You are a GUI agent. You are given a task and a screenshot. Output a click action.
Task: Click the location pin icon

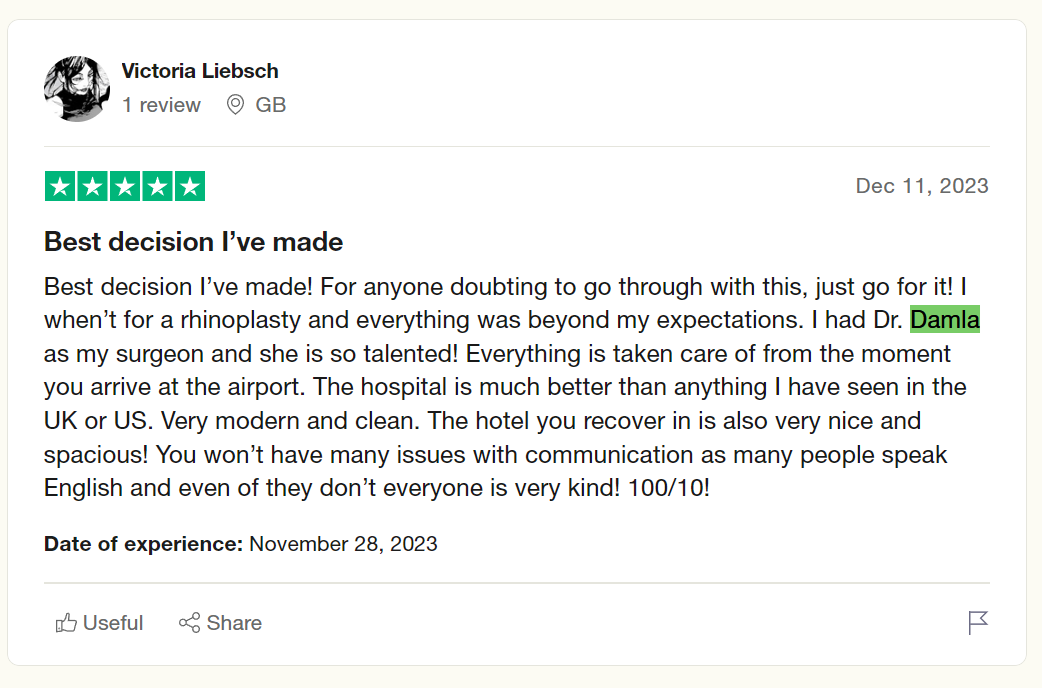(x=235, y=105)
